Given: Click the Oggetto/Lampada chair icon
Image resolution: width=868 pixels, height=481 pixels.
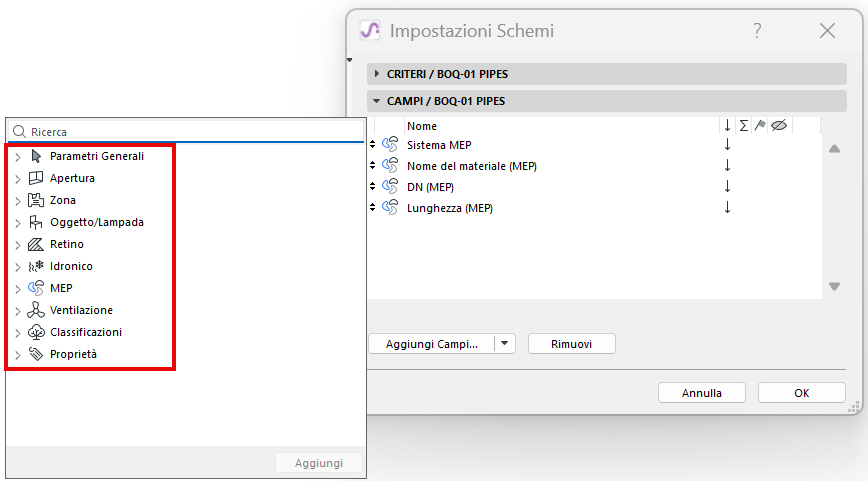Looking at the screenshot, I should click(x=36, y=222).
